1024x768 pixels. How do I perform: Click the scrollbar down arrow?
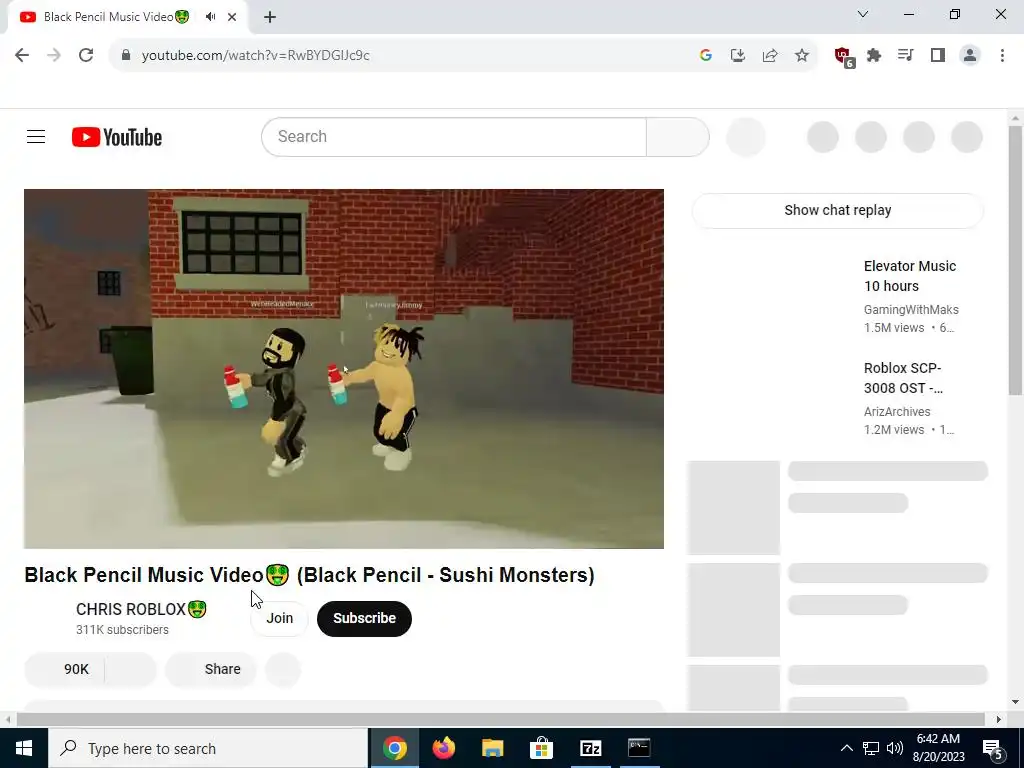click(1015, 702)
